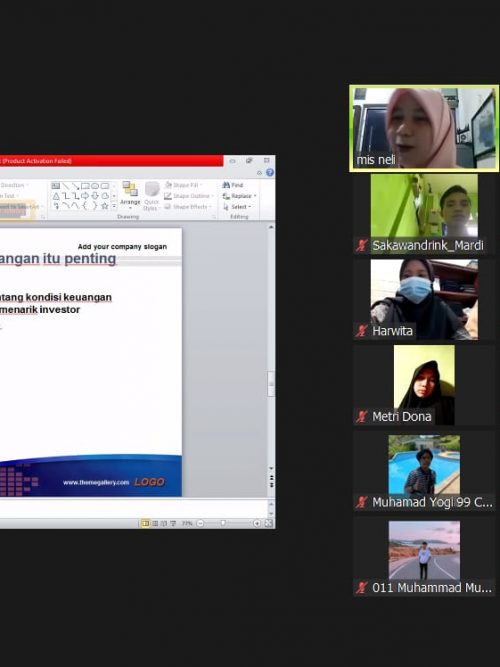The image size is (500, 667).
Task: Click the Quick Styles button
Action: (151, 196)
